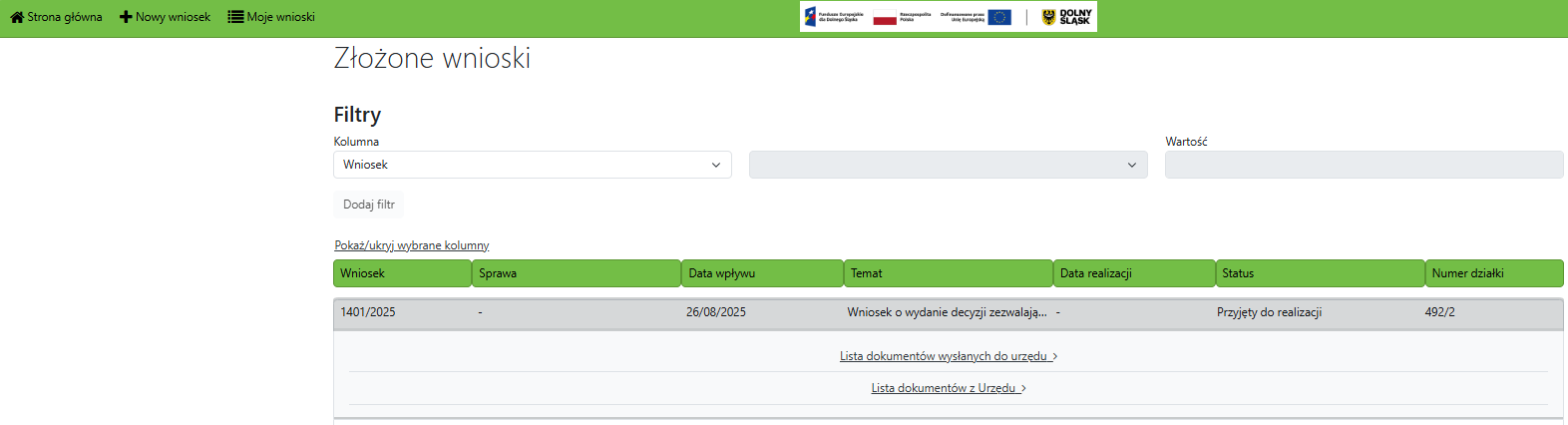Click the Pokaż/ukryj wybrane kolumny link
Viewport: 1568px width, 425px height.
pyautogui.click(x=411, y=245)
